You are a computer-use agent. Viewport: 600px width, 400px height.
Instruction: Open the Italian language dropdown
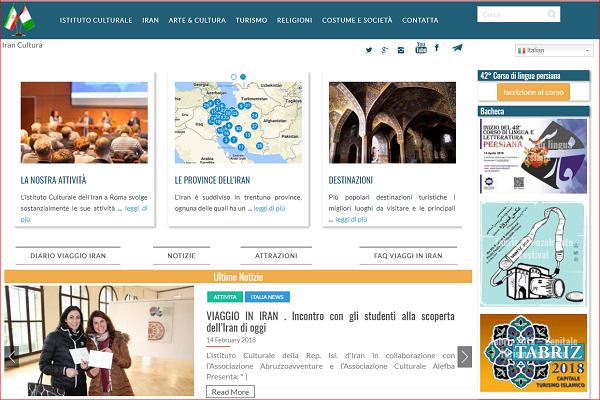tap(554, 50)
